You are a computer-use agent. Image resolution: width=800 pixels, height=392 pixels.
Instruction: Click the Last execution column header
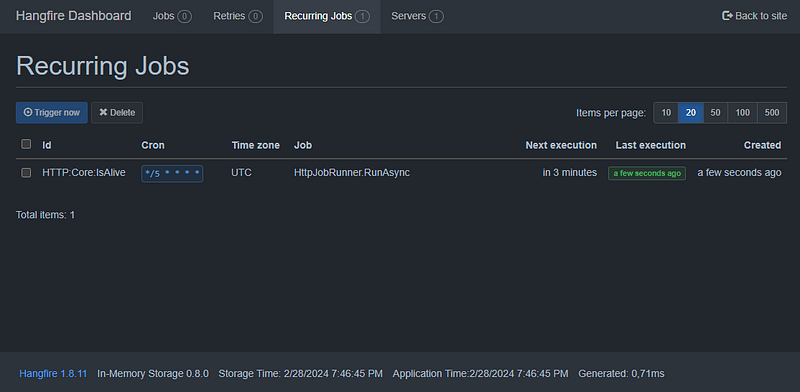point(651,145)
